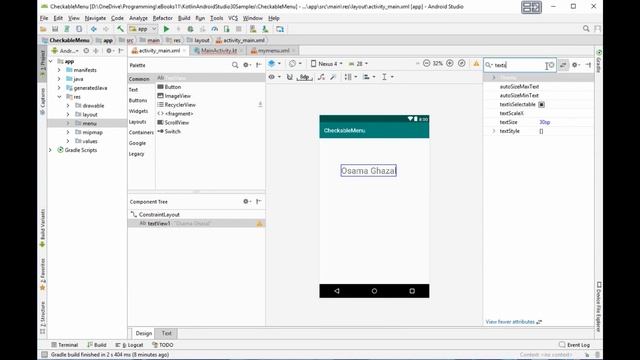Click the Search Everywhere magnifier icon
The width and height of the screenshot is (640, 360).
[586, 29]
